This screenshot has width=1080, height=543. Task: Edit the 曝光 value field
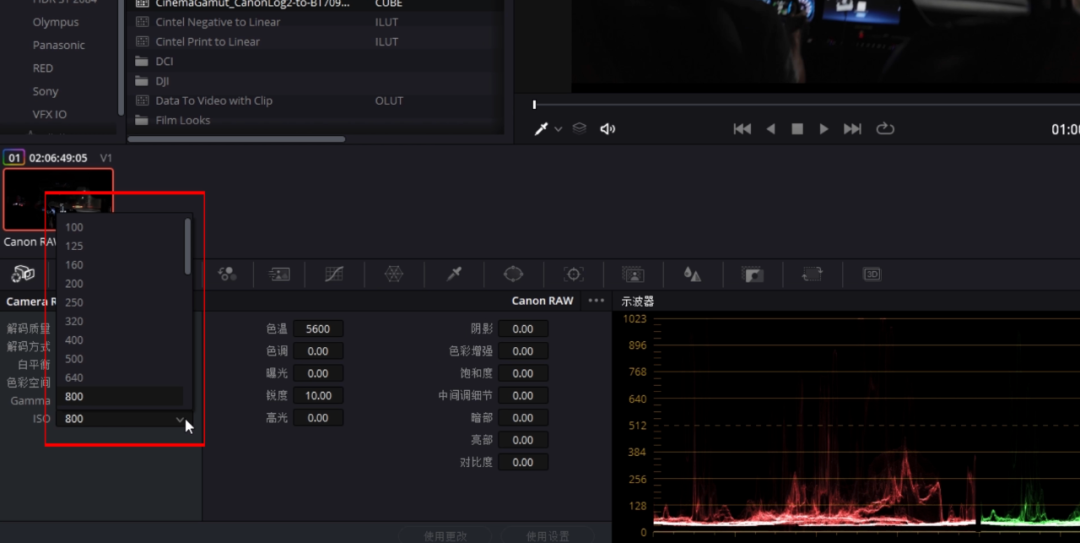click(x=318, y=373)
